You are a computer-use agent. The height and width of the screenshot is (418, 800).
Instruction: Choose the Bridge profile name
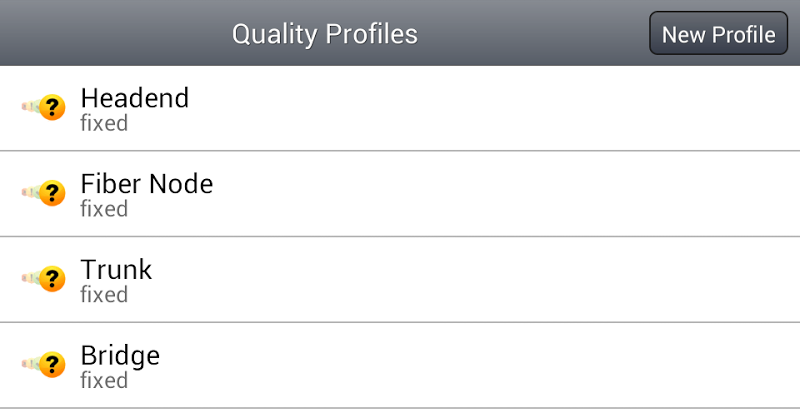(x=120, y=356)
